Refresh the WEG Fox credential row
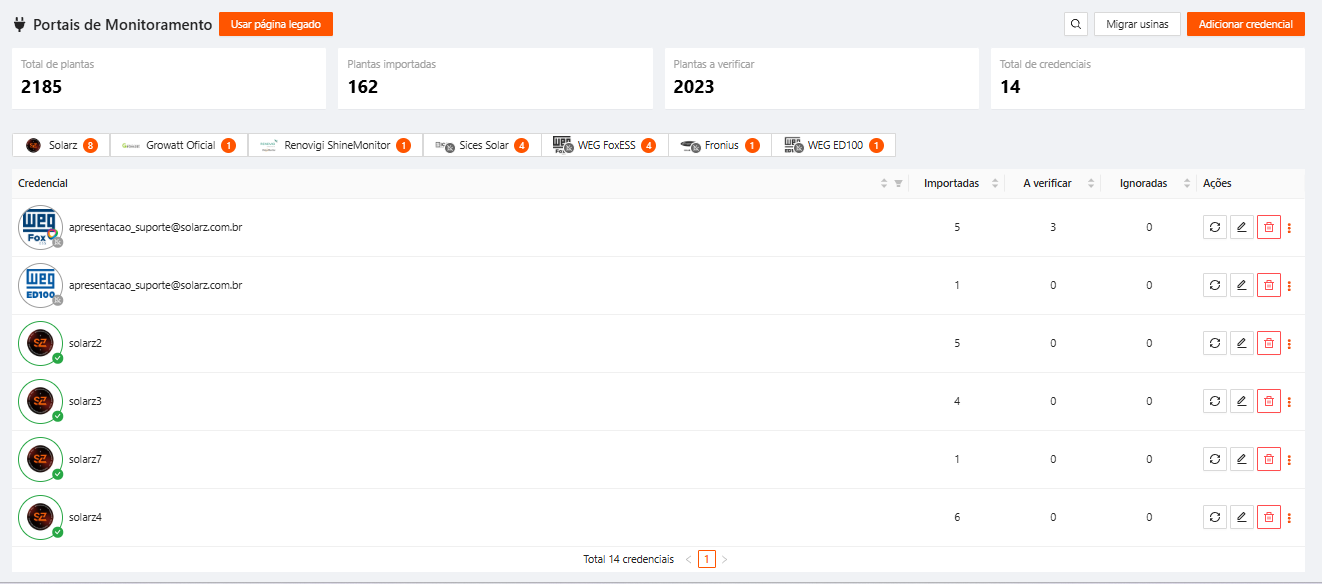This screenshot has width=1322, height=584. (x=1214, y=228)
